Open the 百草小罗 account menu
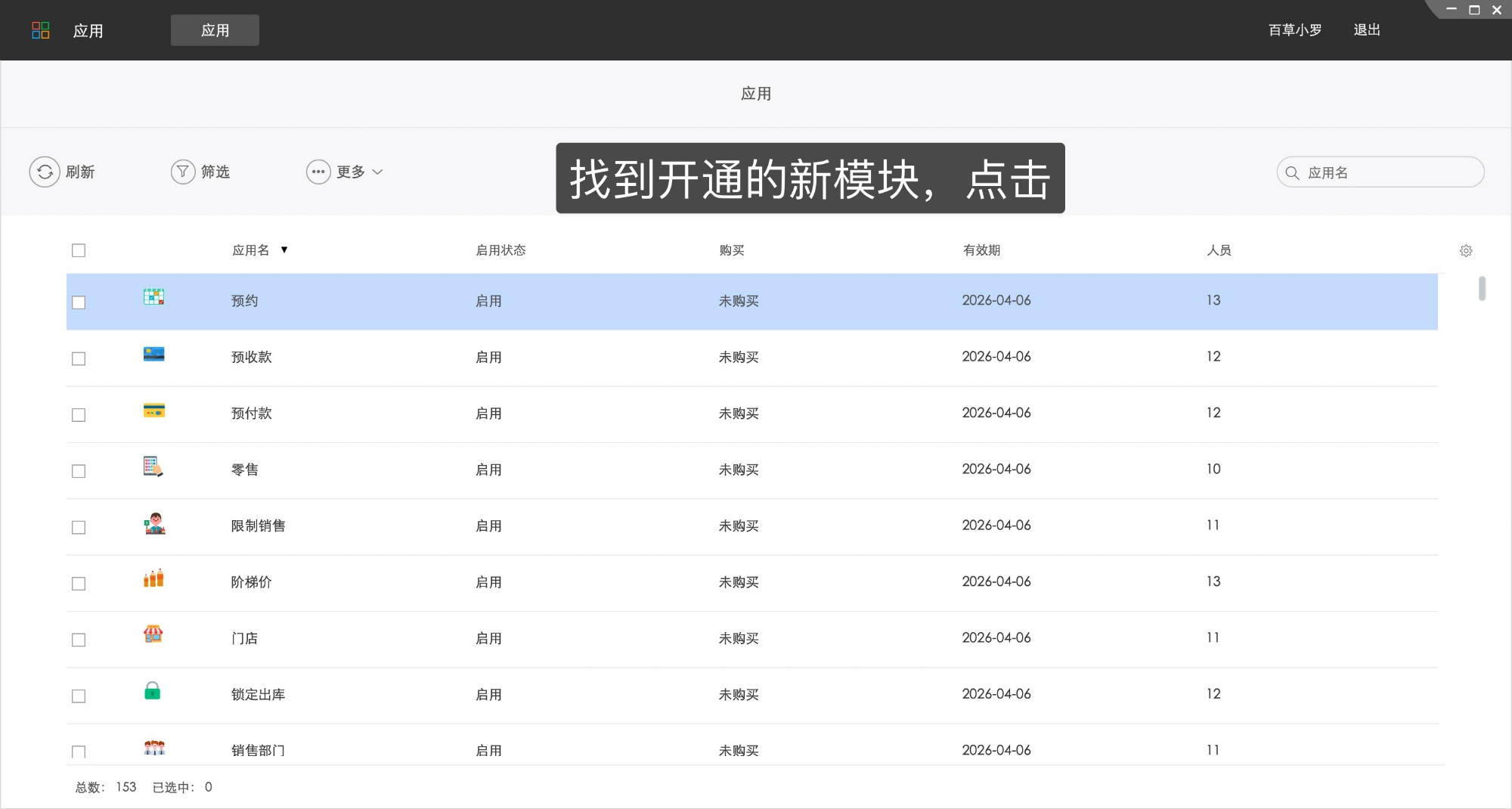The image size is (1512, 809). tap(1294, 29)
